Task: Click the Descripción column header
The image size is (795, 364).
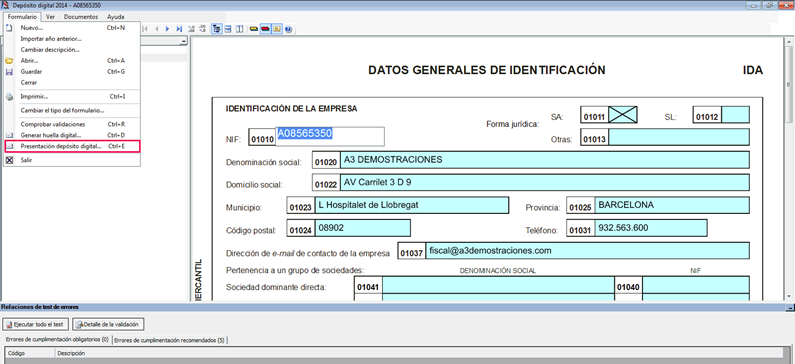Action: (420, 353)
